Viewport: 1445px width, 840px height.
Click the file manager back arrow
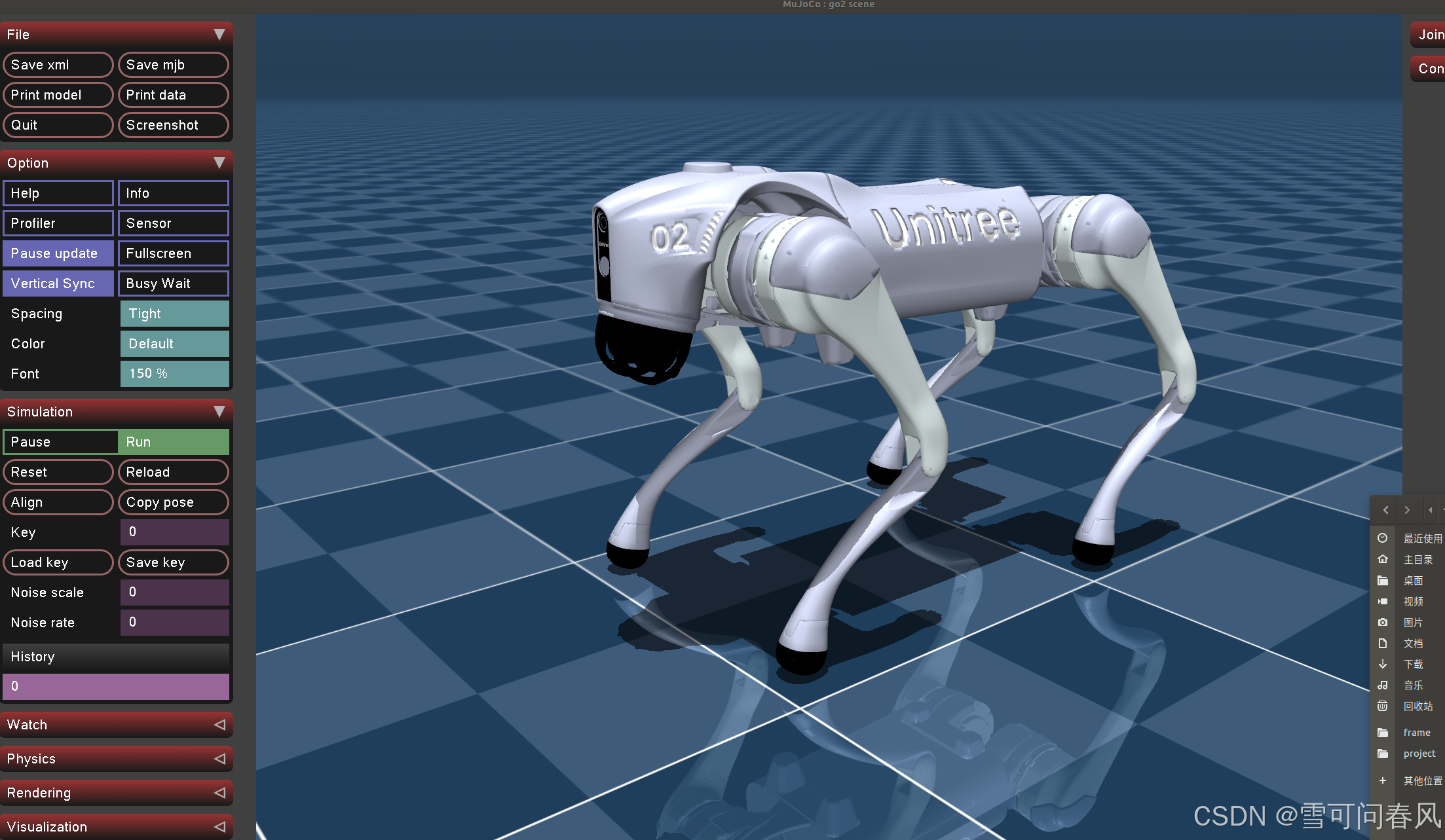pyautogui.click(x=1385, y=509)
